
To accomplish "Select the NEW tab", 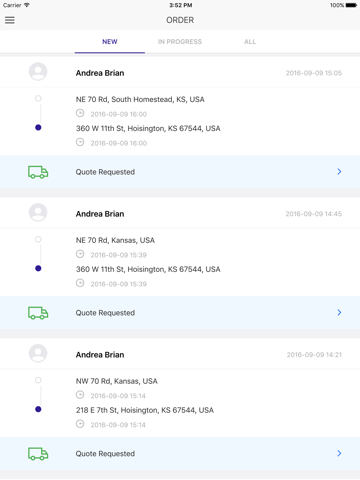I will (110, 42).
